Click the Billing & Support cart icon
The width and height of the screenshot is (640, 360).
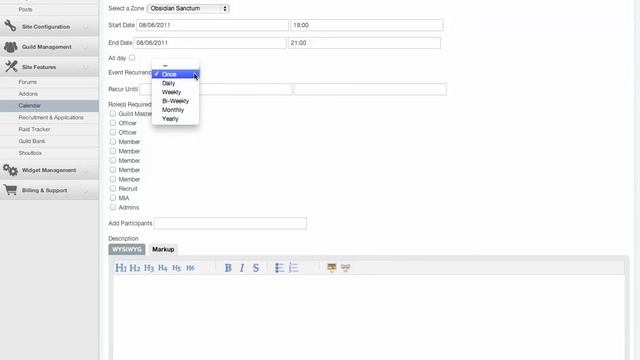pos(10,190)
